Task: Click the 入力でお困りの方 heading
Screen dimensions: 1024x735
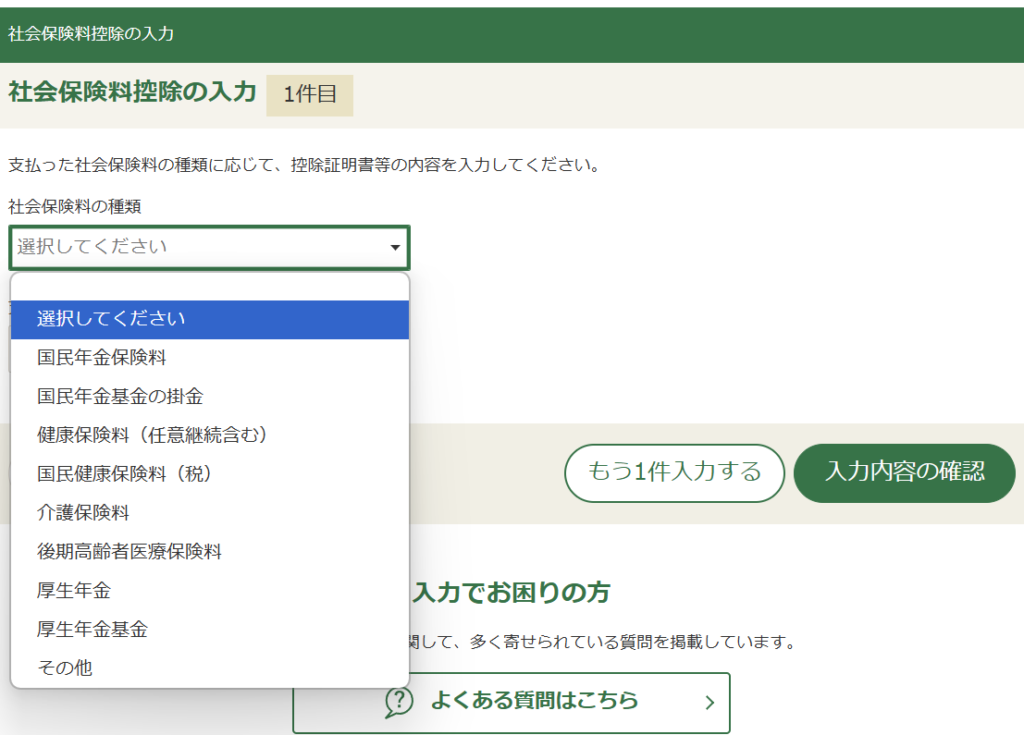Action: (511, 593)
